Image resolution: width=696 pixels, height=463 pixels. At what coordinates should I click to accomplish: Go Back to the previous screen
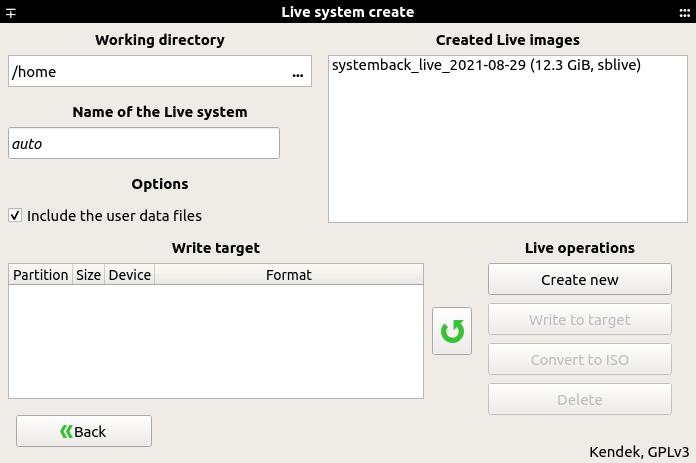click(84, 431)
